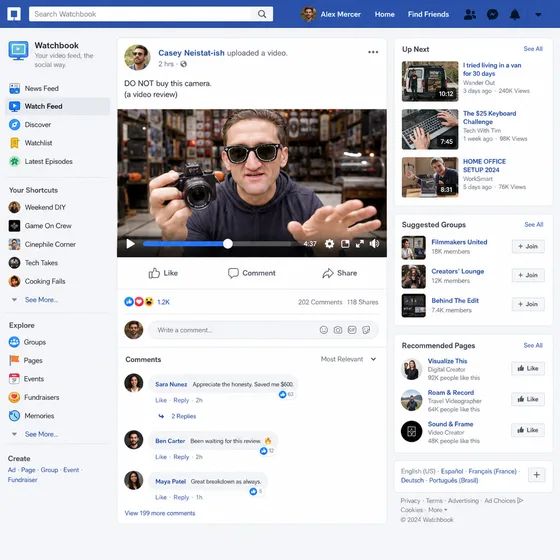The height and width of the screenshot is (560, 560).
Task: Open 'I tried living in a van' thumbnail
Action: pyautogui.click(x=430, y=81)
